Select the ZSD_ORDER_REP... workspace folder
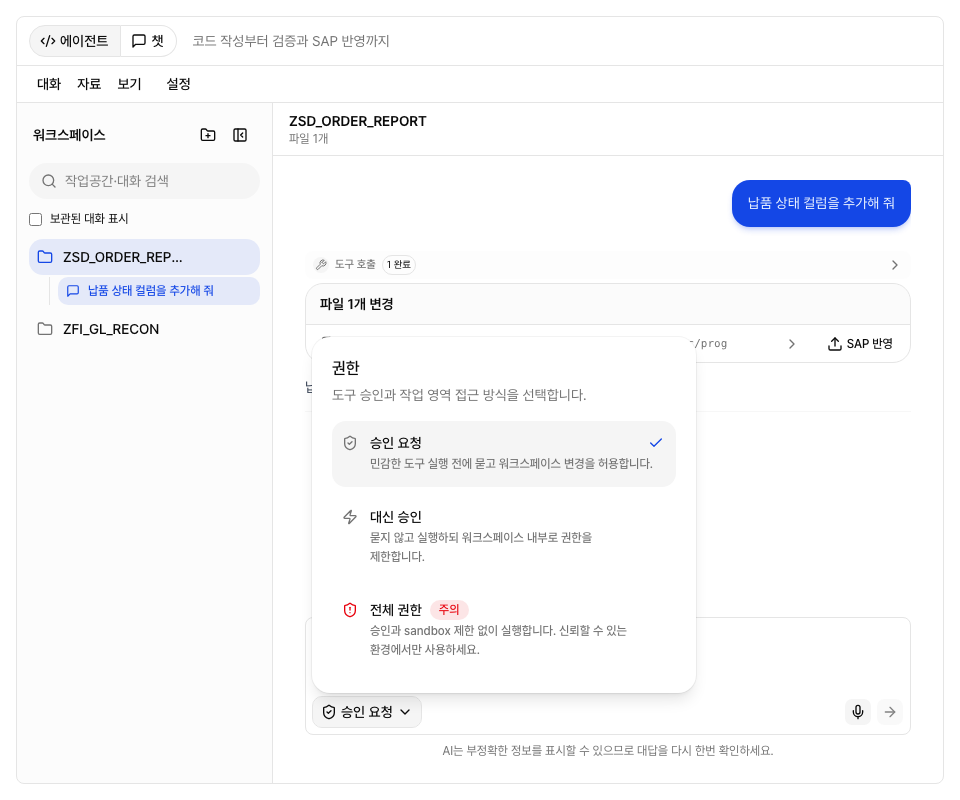The image size is (960, 800). pyautogui.click(x=144, y=257)
